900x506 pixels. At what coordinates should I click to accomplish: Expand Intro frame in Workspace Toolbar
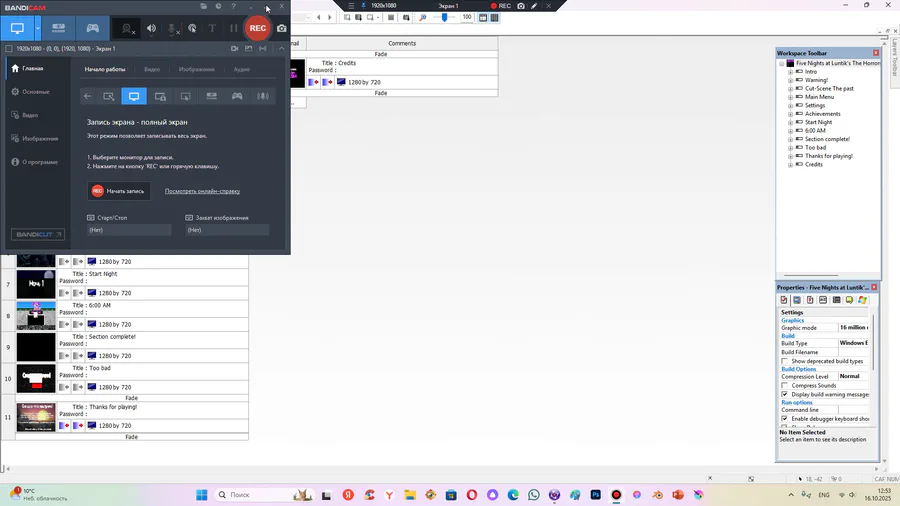click(790, 72)
